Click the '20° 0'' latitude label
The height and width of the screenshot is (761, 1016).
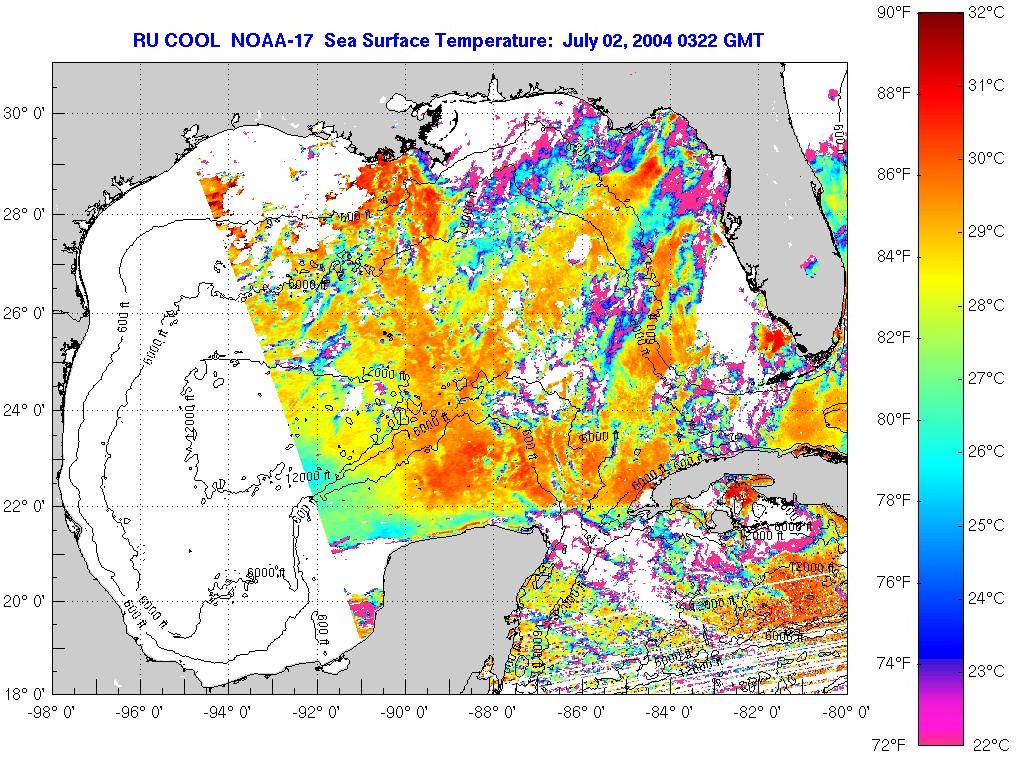coord(25,602)
